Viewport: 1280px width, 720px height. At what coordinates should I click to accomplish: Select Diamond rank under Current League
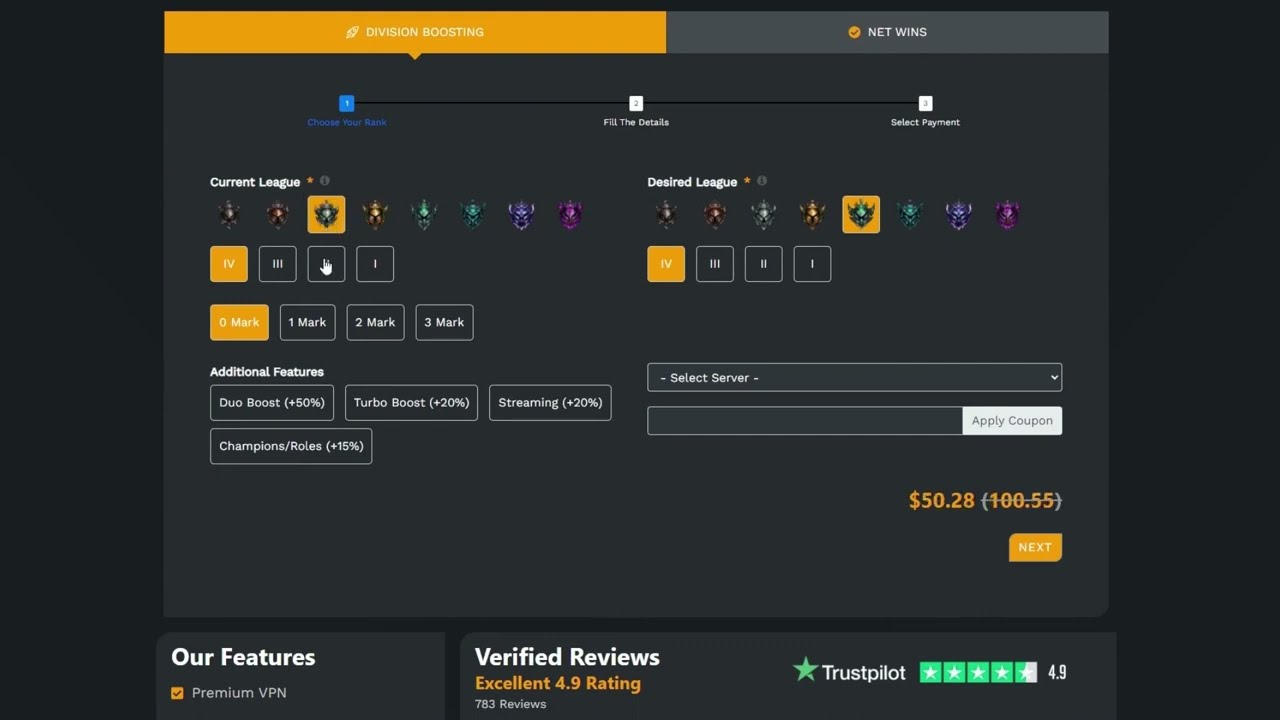[521, 215]
